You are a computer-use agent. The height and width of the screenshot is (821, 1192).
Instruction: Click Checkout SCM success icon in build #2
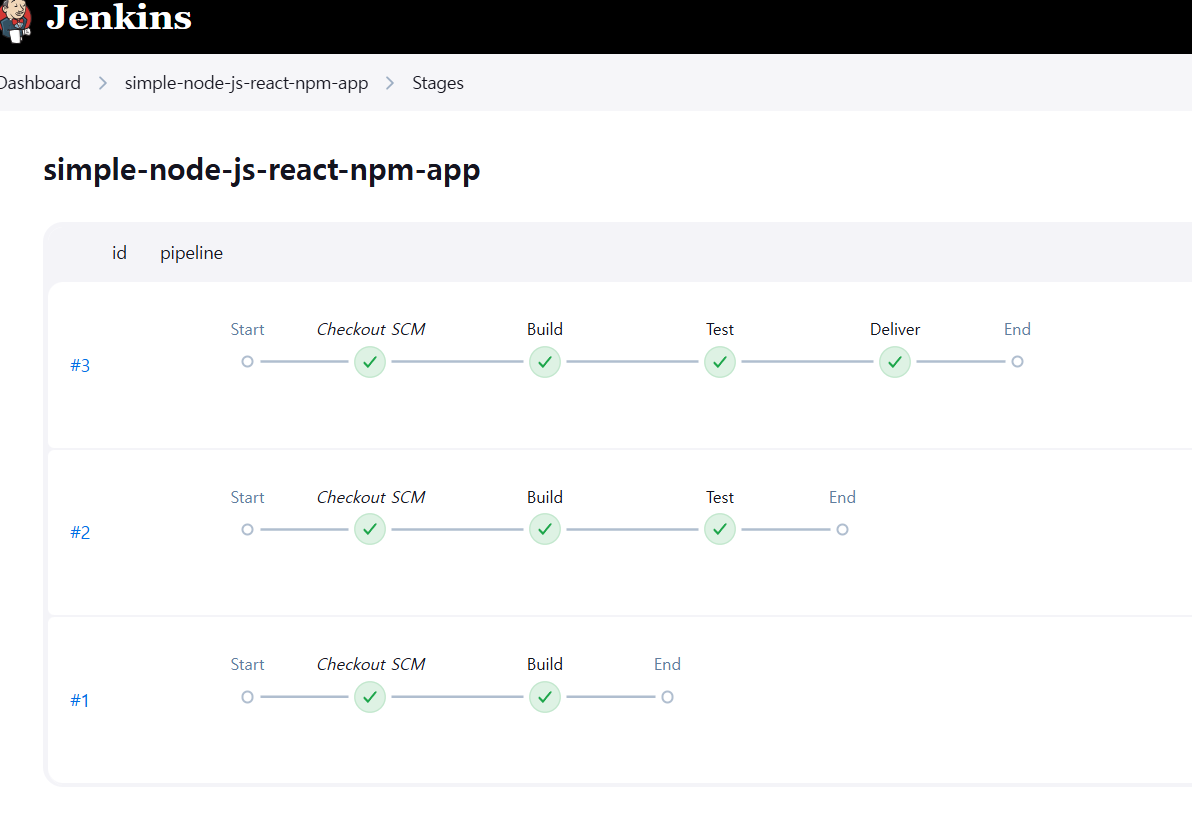tap(370, 530)
